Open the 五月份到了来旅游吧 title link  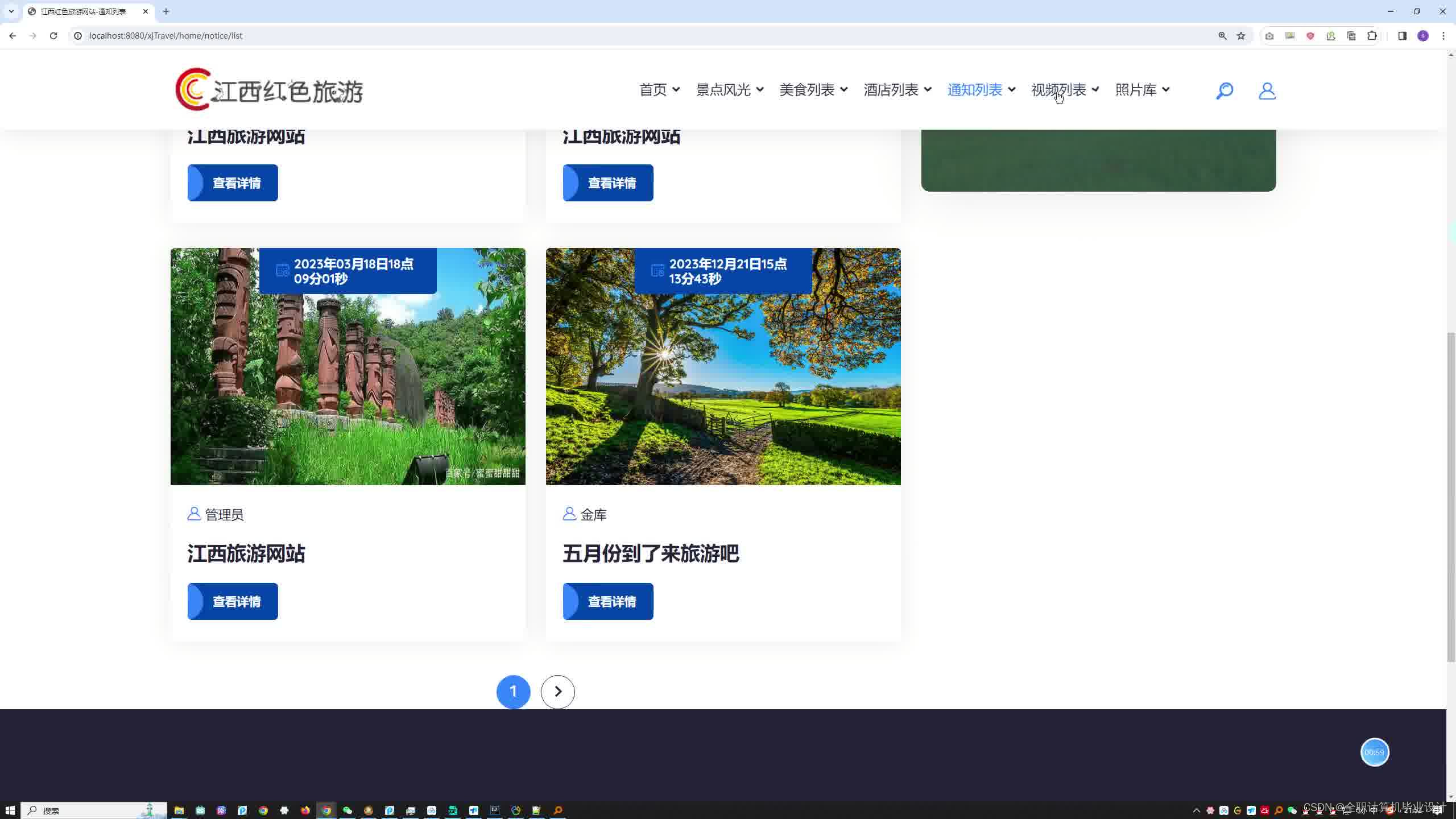tap(651, 553)
